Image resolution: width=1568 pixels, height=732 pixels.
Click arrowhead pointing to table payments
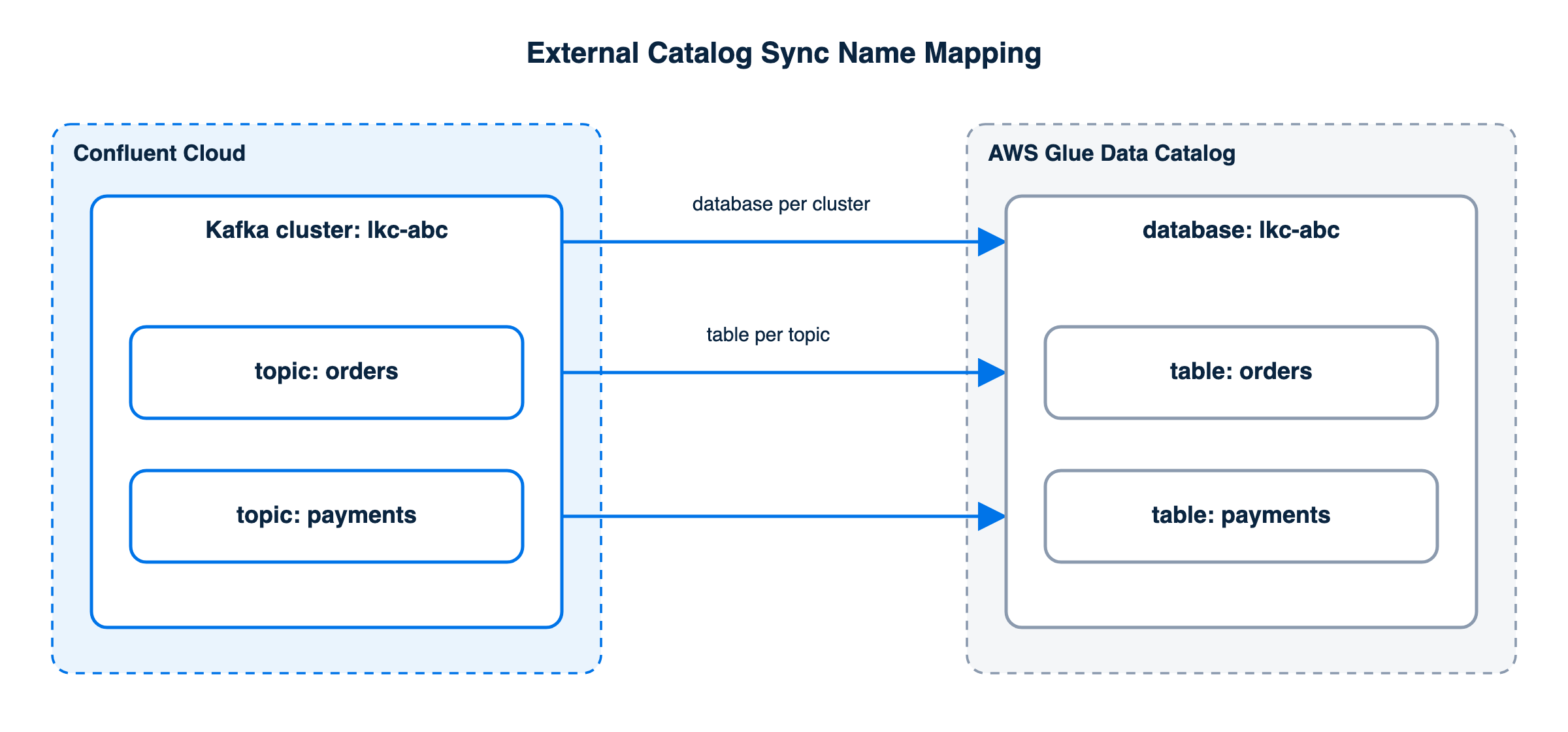992,516
